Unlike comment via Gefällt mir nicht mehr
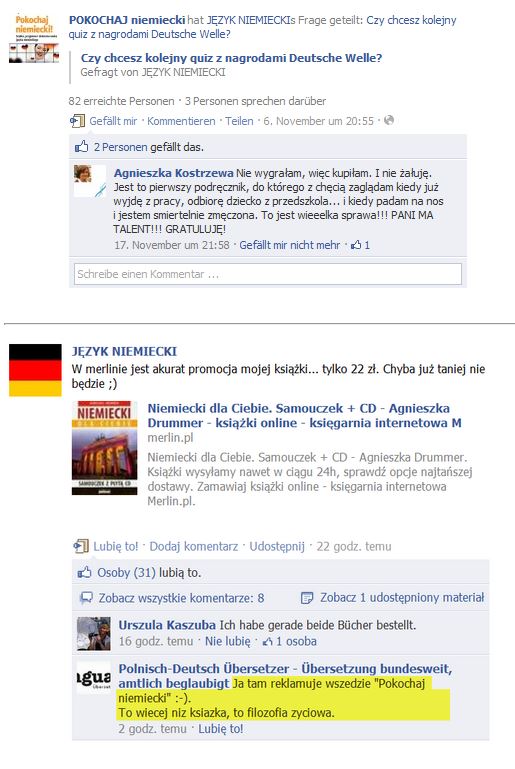The image size is (515, 769). [289, 245]
